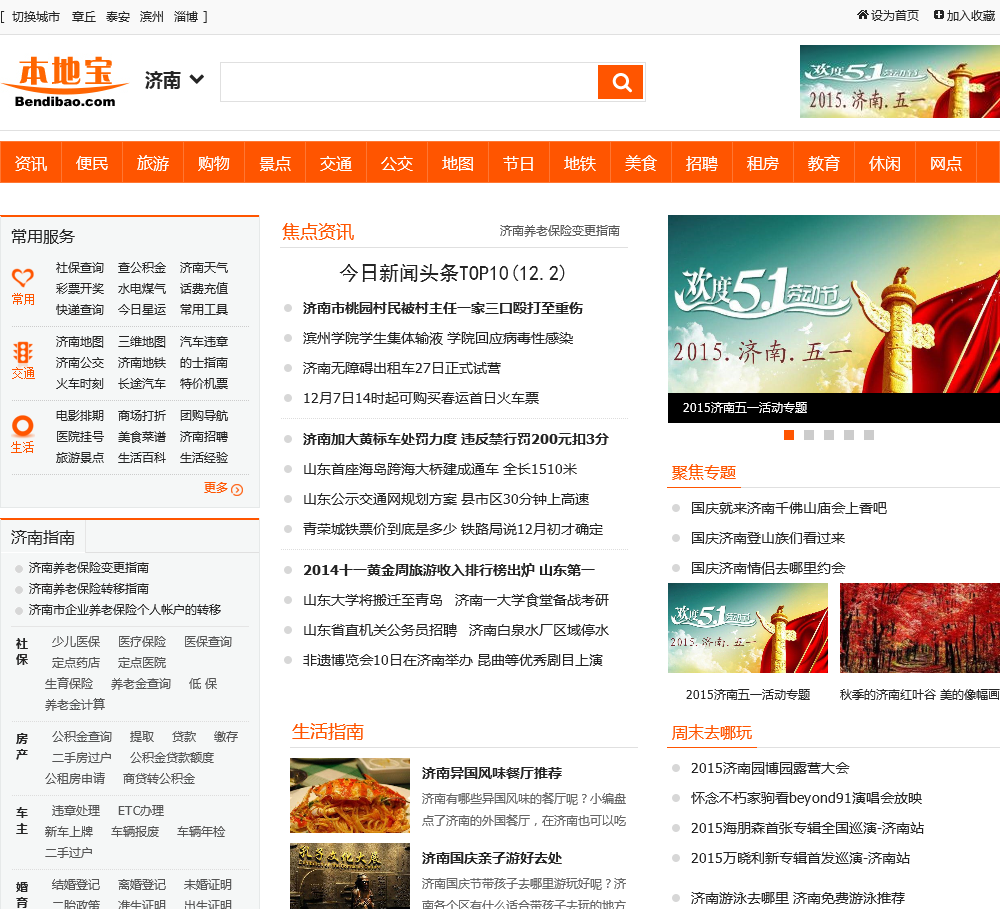Click the 更多 arrow link
The width and height of the screenshot is (1000, 909).
tap(223, 488)
